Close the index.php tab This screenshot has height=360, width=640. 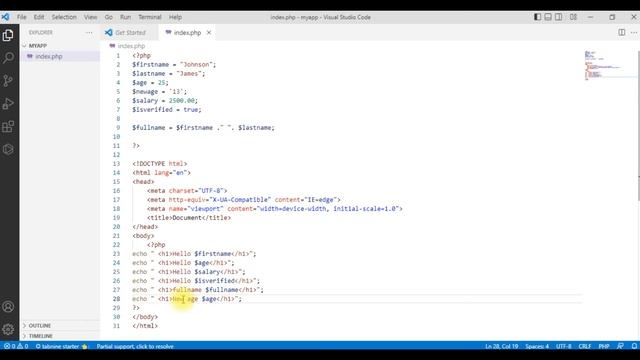click(x=209, y=32)
